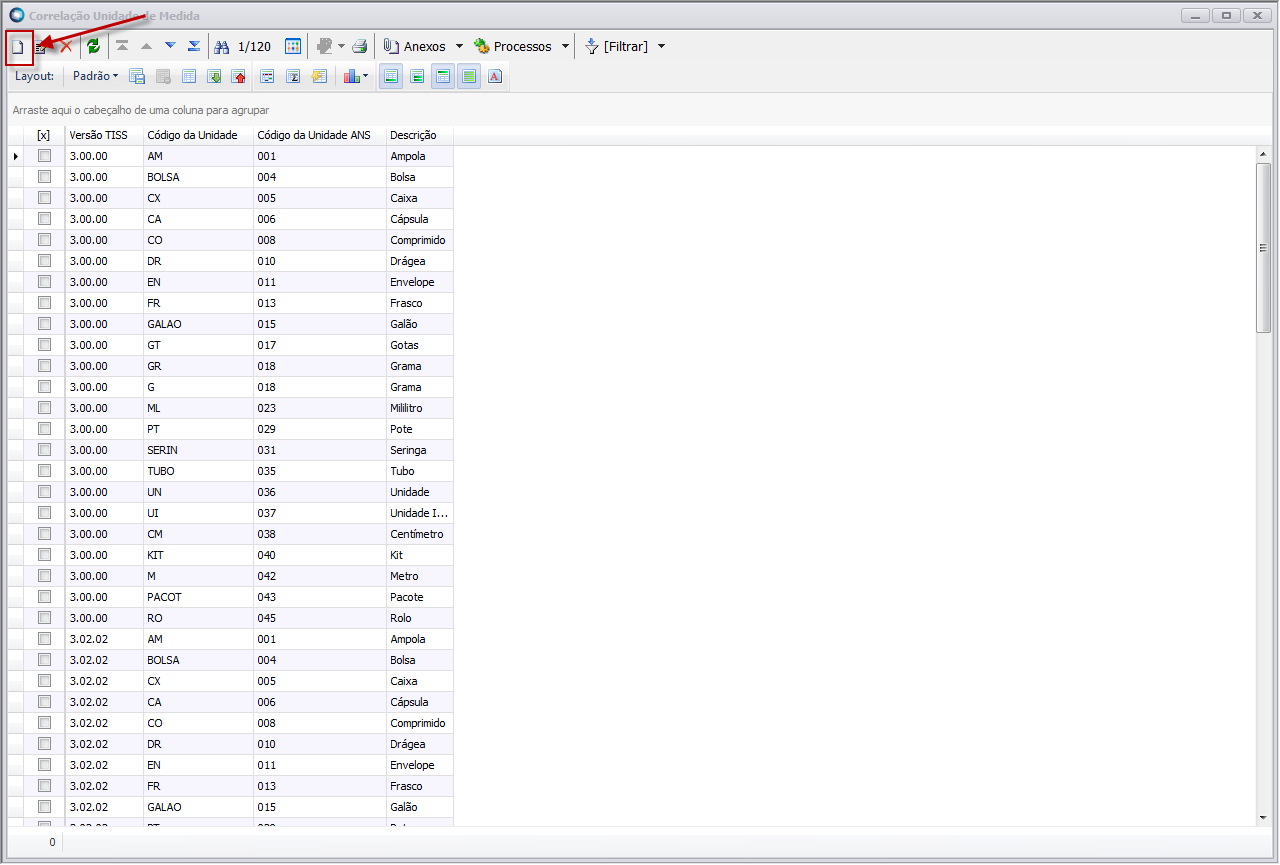Go to previous record up arrow
Image resolution: width=1280 pixels, height=865 pixels.
coord(146,46)
